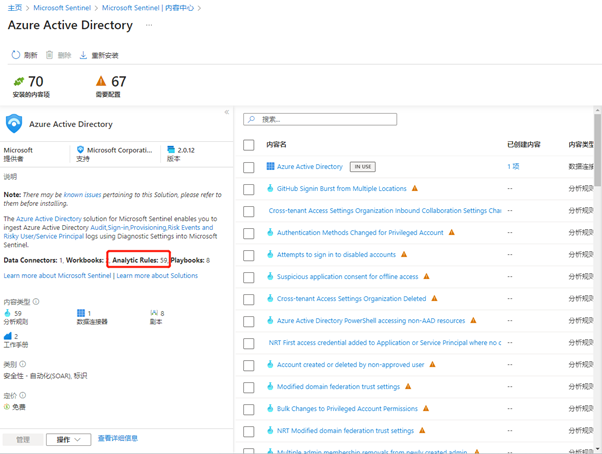Image resolution: width=602 pixels, height=454 pixels.
Task: Click the vertical scrollbar of content list
Action: click(597, 150)
